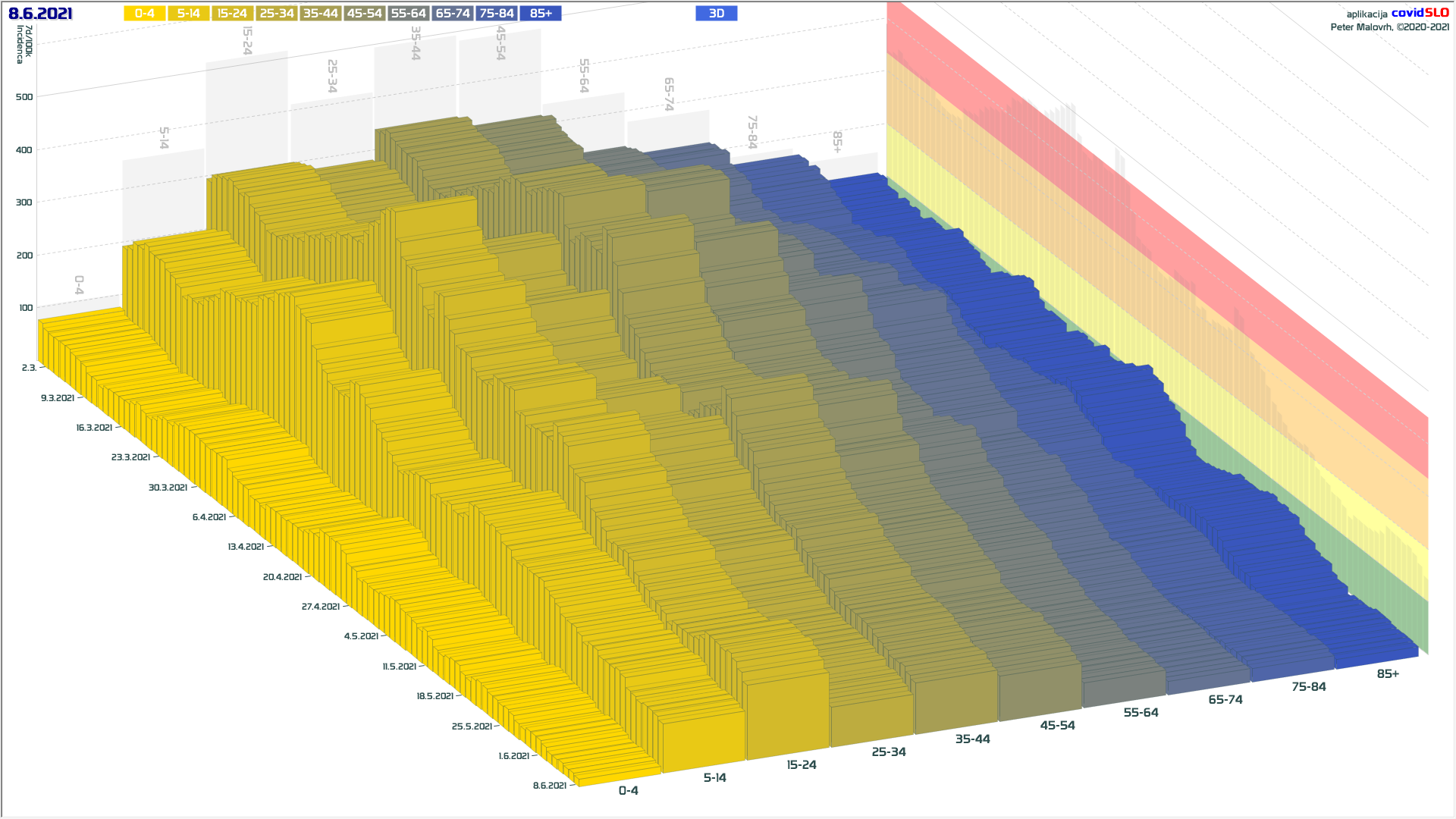Click the Peter Malovrh copyright text
This screenshot has width=1456, height=819.
pos(1389,27)
